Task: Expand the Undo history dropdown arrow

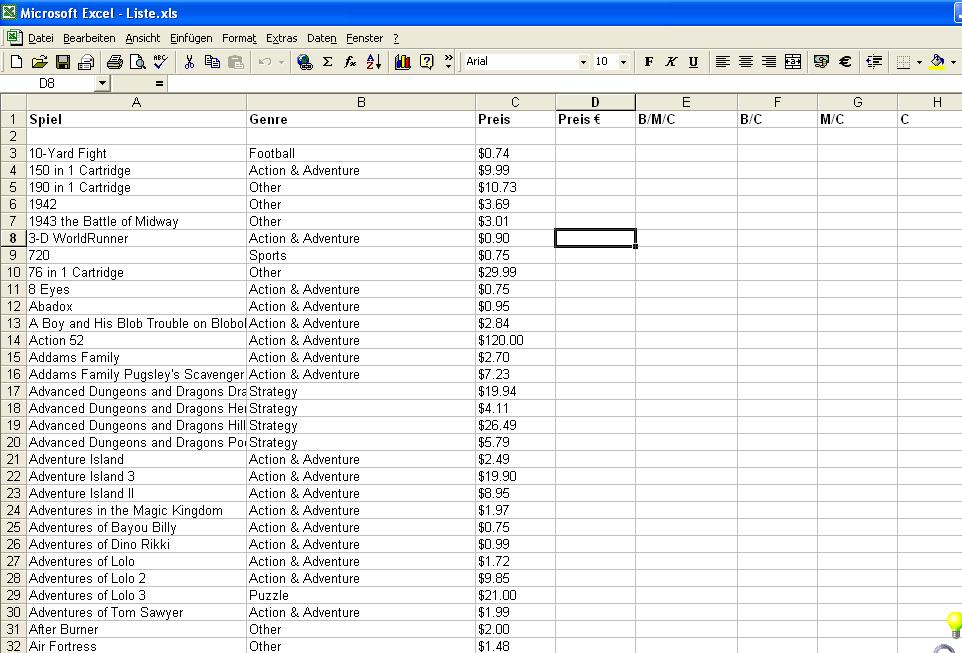Action: pyautogui.click(x=282, y=62)
